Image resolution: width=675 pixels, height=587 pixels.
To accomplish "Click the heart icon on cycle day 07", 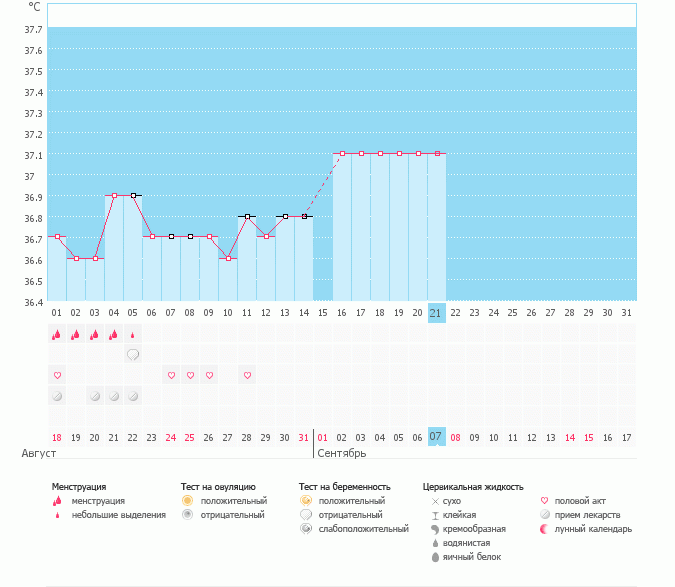I will (x=171, y=375).
